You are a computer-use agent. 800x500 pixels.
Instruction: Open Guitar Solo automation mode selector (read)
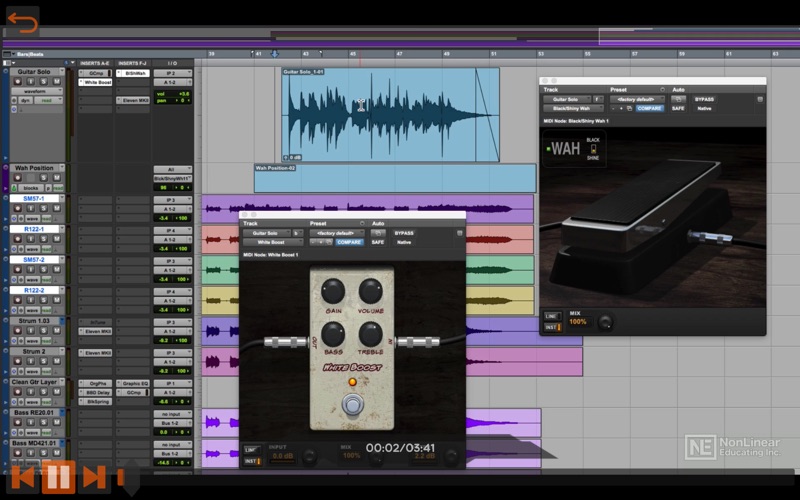pyautogui.click(x=48, y=101)
